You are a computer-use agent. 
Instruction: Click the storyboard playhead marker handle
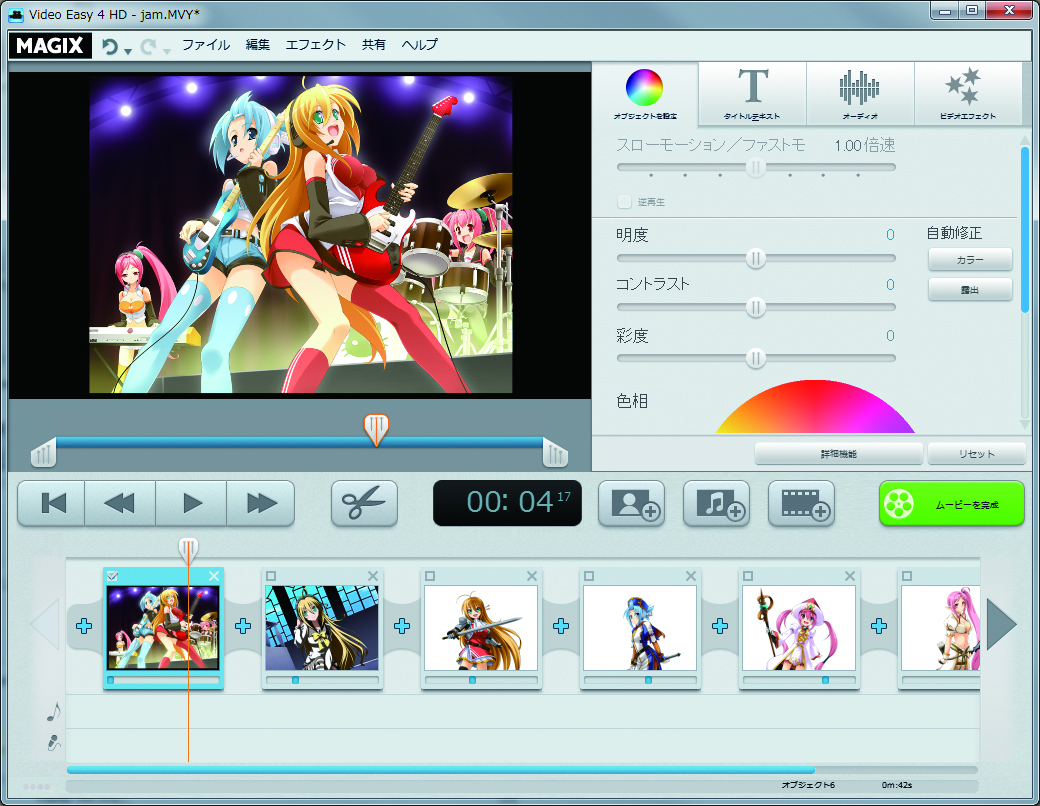coord(188,550)
